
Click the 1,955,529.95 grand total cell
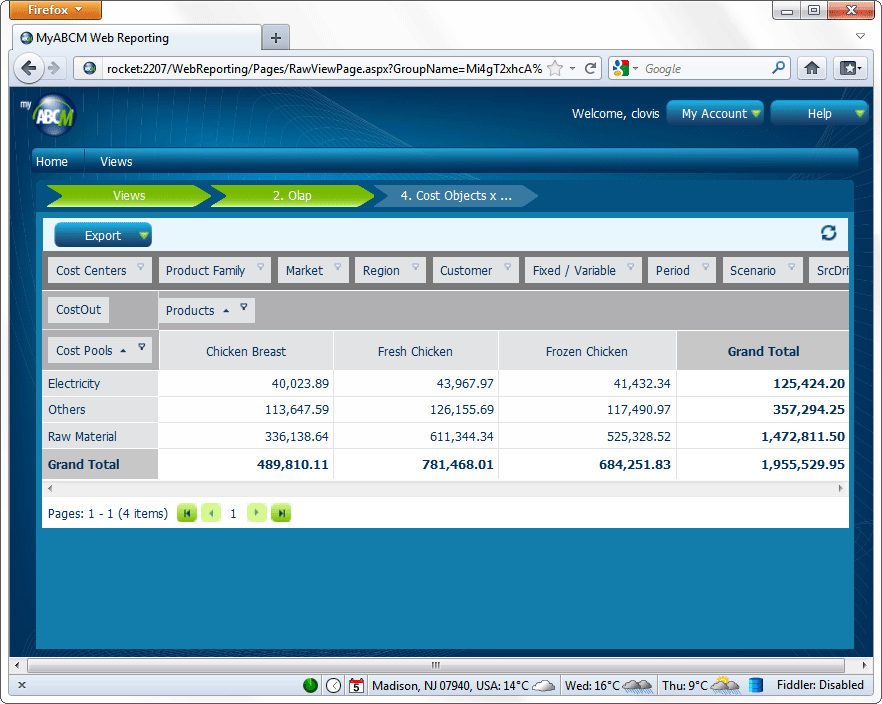(763, 464)
